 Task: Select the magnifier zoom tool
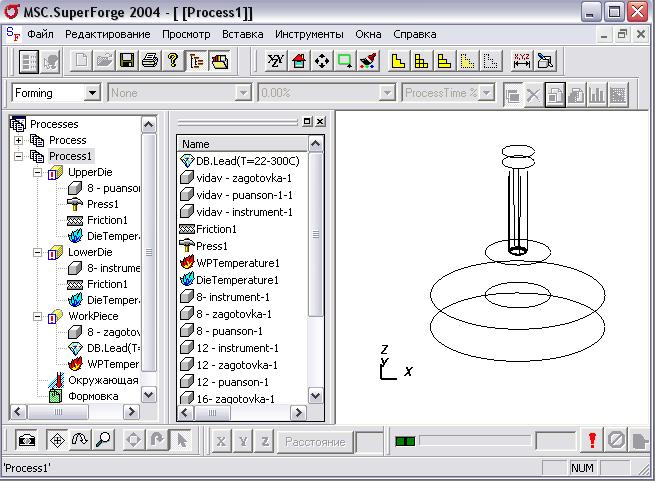click(x=103, y=440)
